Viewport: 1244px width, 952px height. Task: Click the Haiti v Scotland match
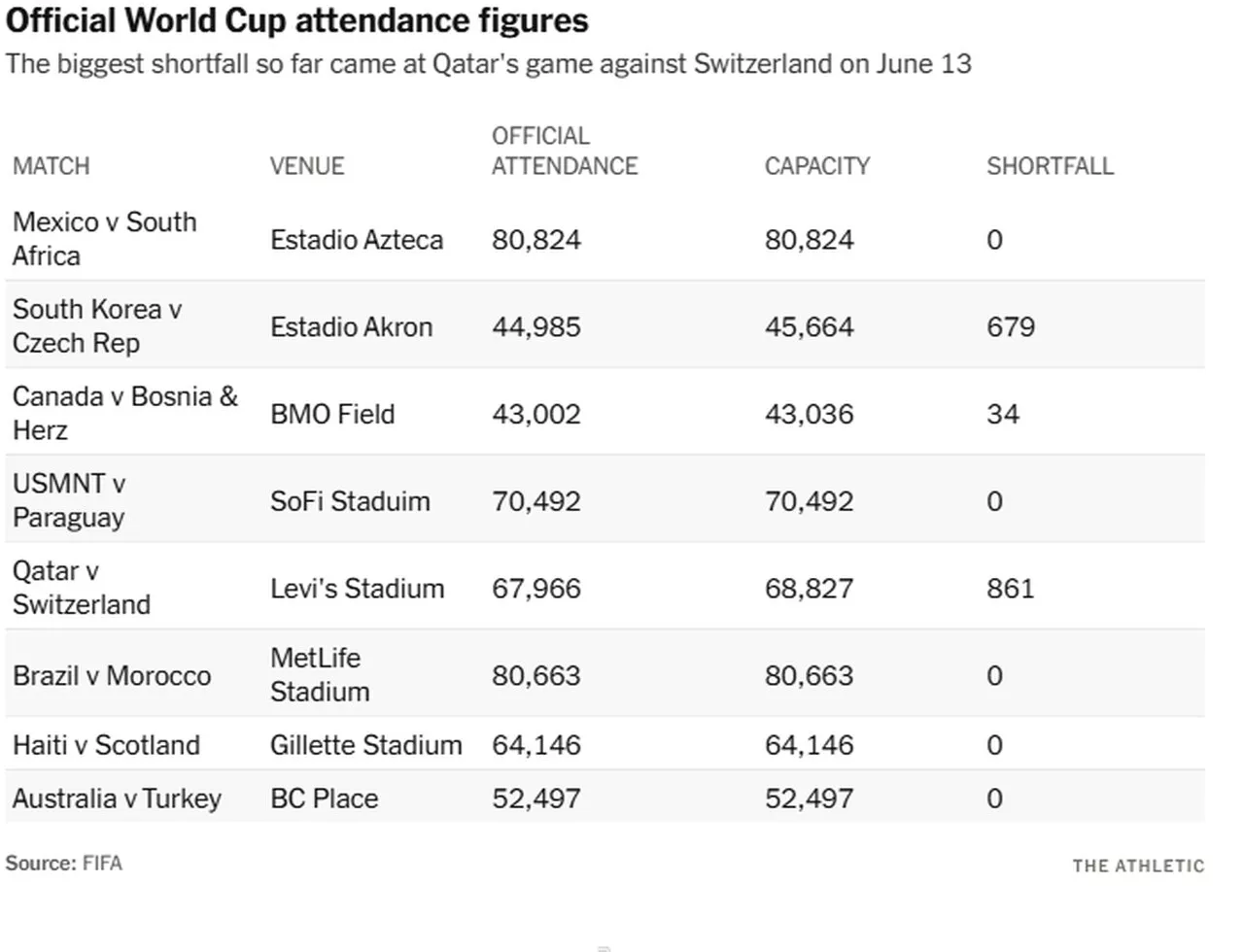tap(106, 745)
